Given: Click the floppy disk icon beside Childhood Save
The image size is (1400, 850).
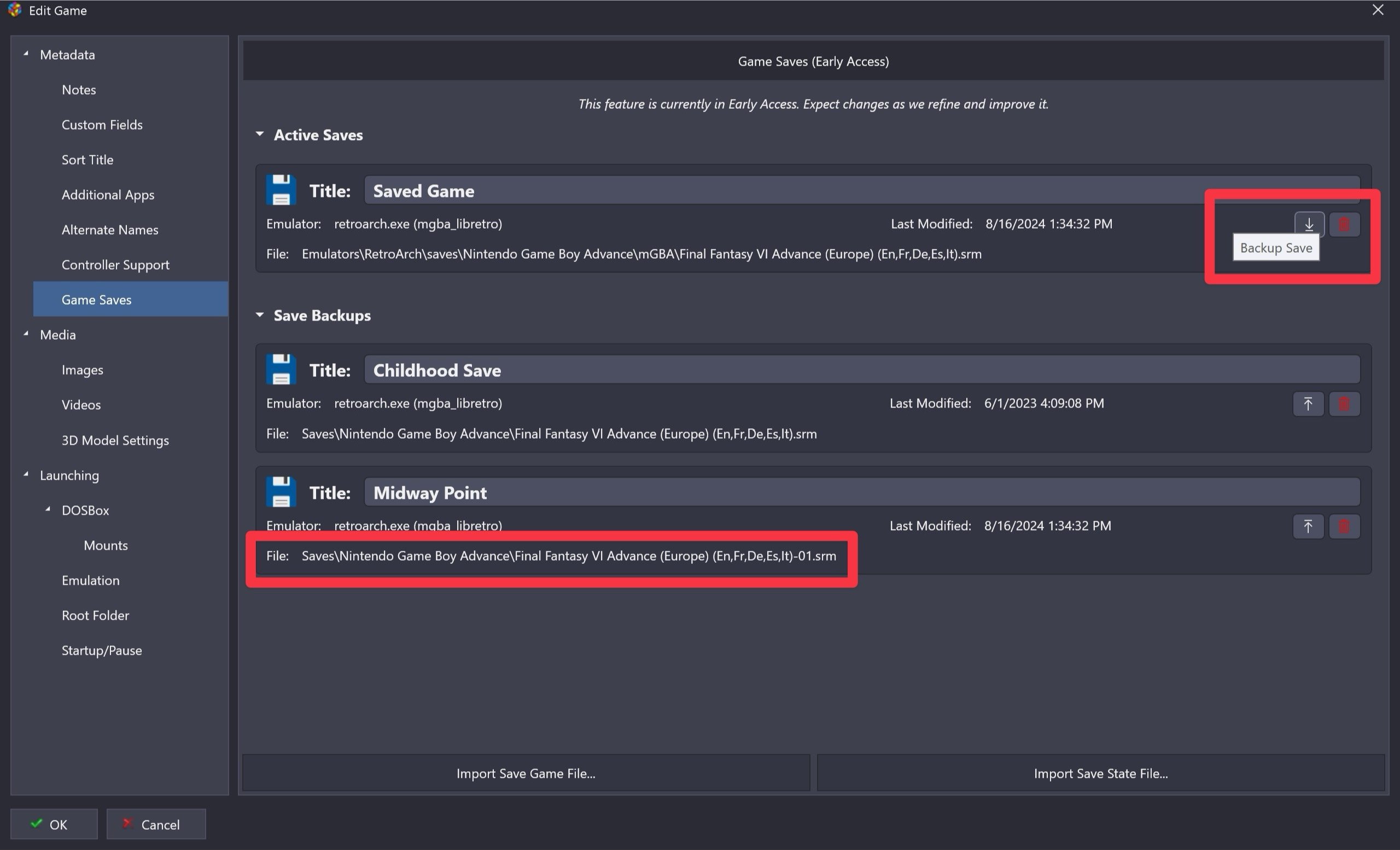Looking at the screenshot, I should (281, 369).
